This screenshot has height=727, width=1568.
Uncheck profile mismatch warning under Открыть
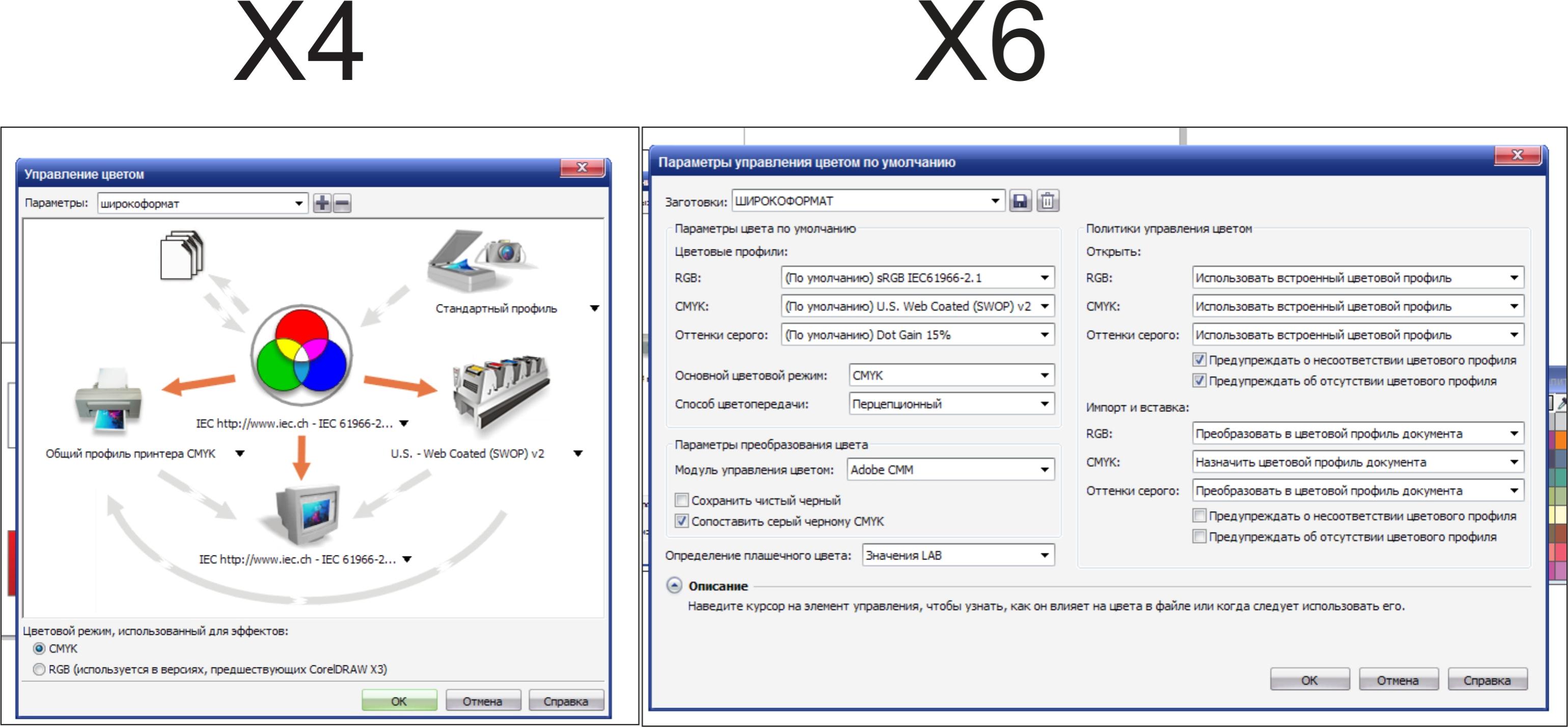point(1199,359)
